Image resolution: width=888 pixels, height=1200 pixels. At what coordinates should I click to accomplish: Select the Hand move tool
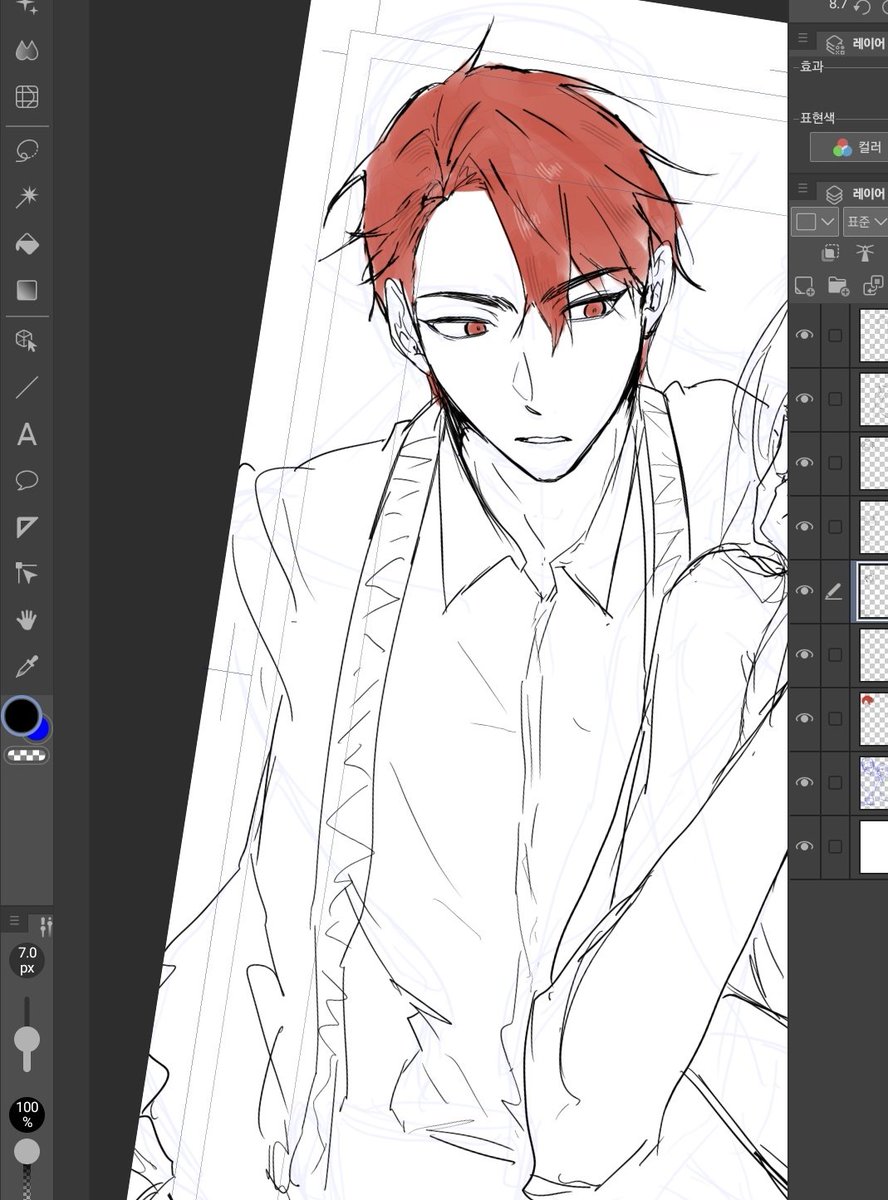(x=27, y=620)
